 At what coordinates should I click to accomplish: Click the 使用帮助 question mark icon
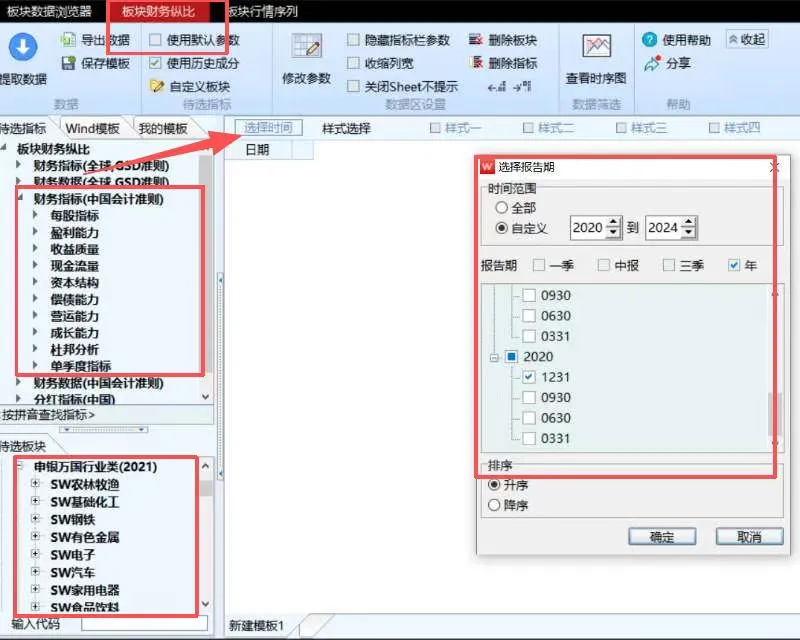(x=649, y=39)
